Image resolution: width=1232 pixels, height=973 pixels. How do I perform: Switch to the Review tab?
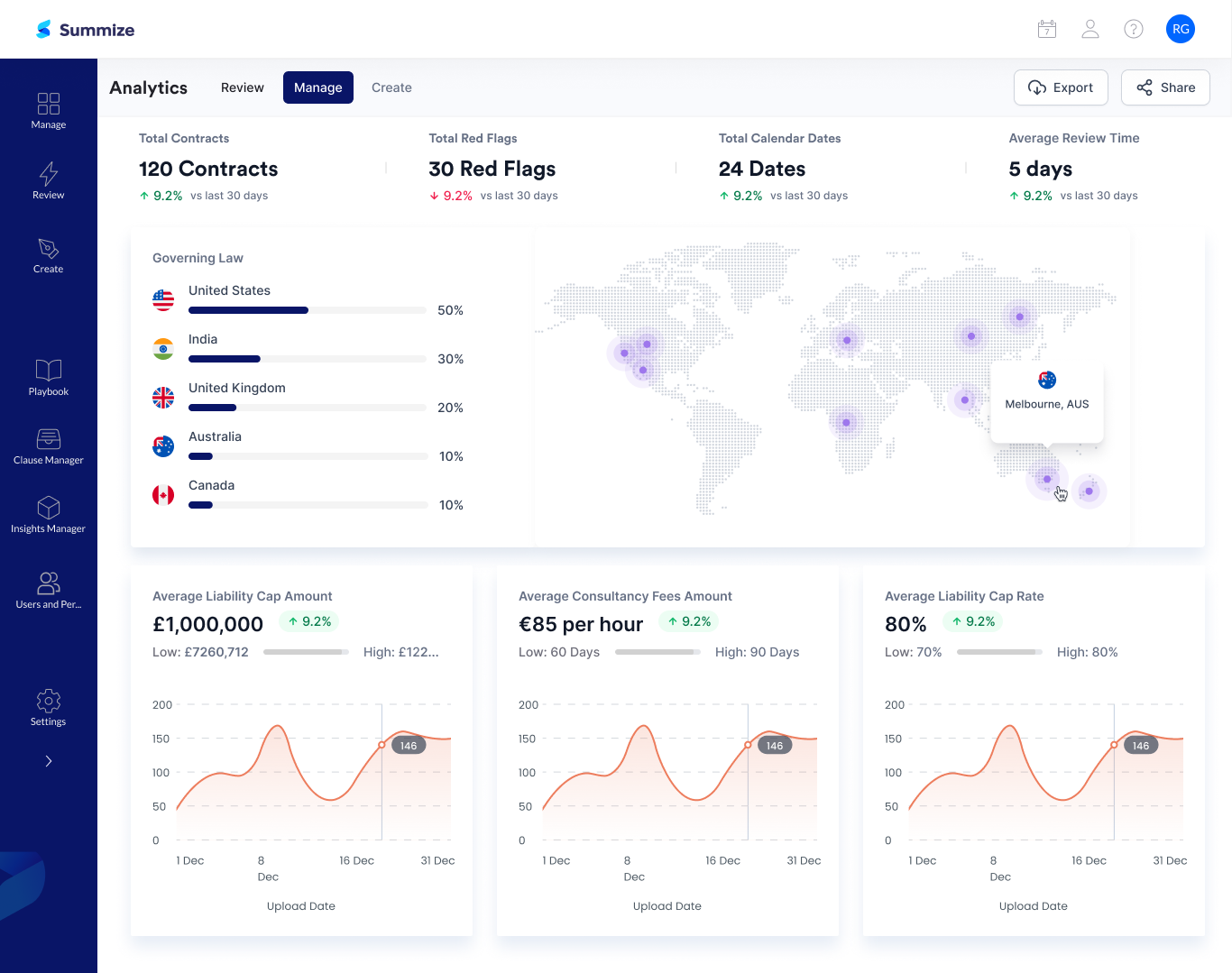[242, 87]
